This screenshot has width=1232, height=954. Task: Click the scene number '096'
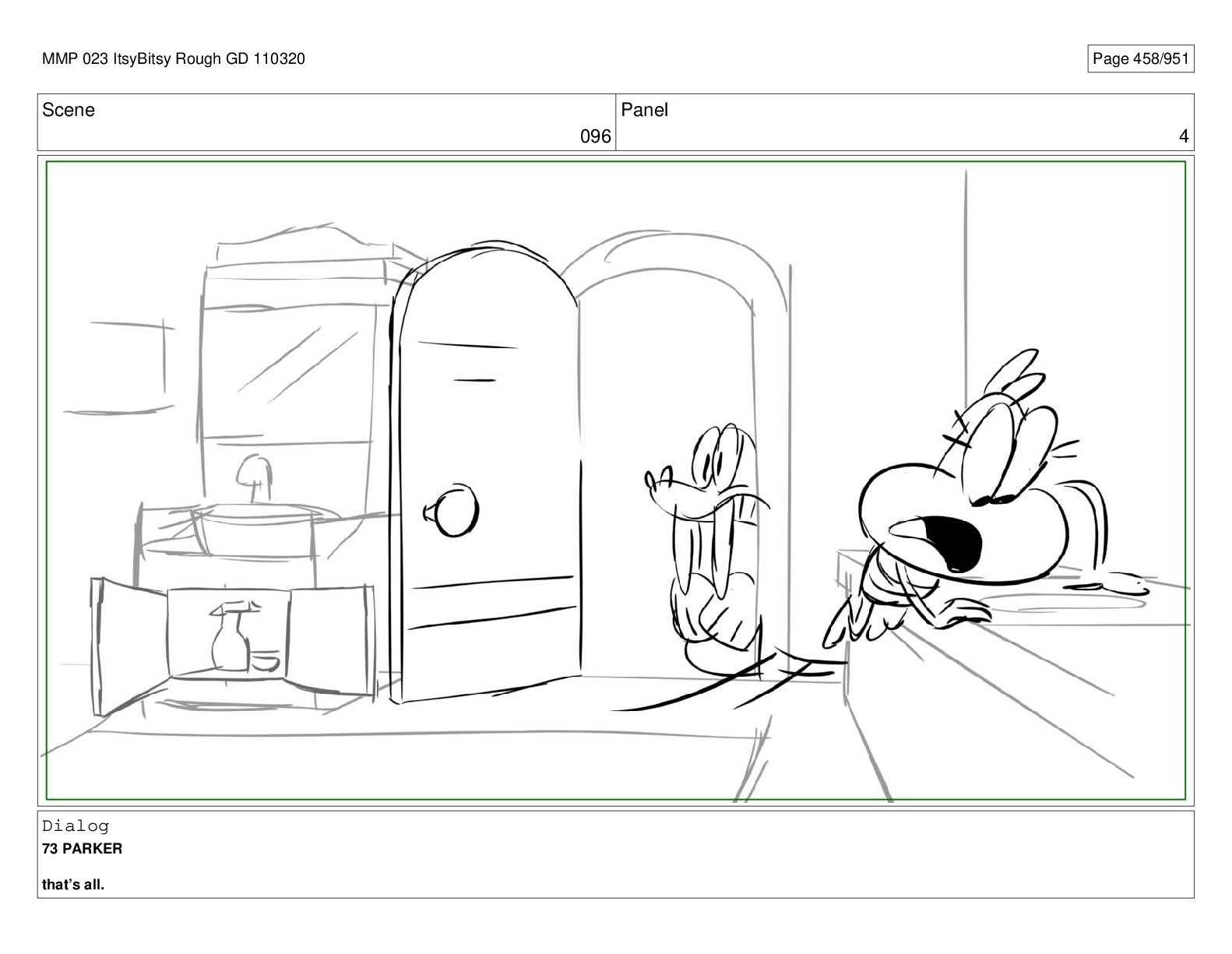(596, 137)
